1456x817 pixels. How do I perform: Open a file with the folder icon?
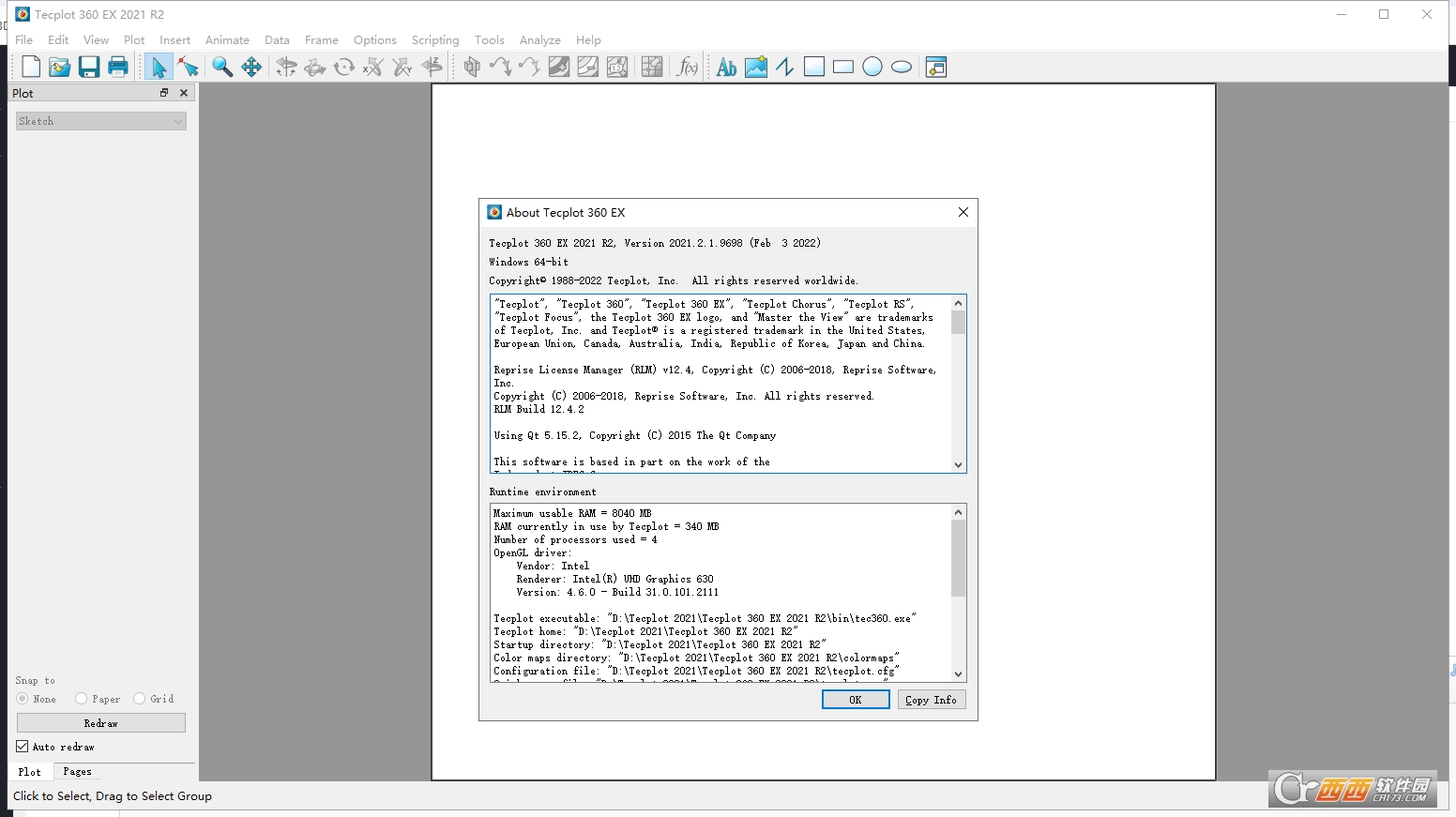(x=60, y=67)
